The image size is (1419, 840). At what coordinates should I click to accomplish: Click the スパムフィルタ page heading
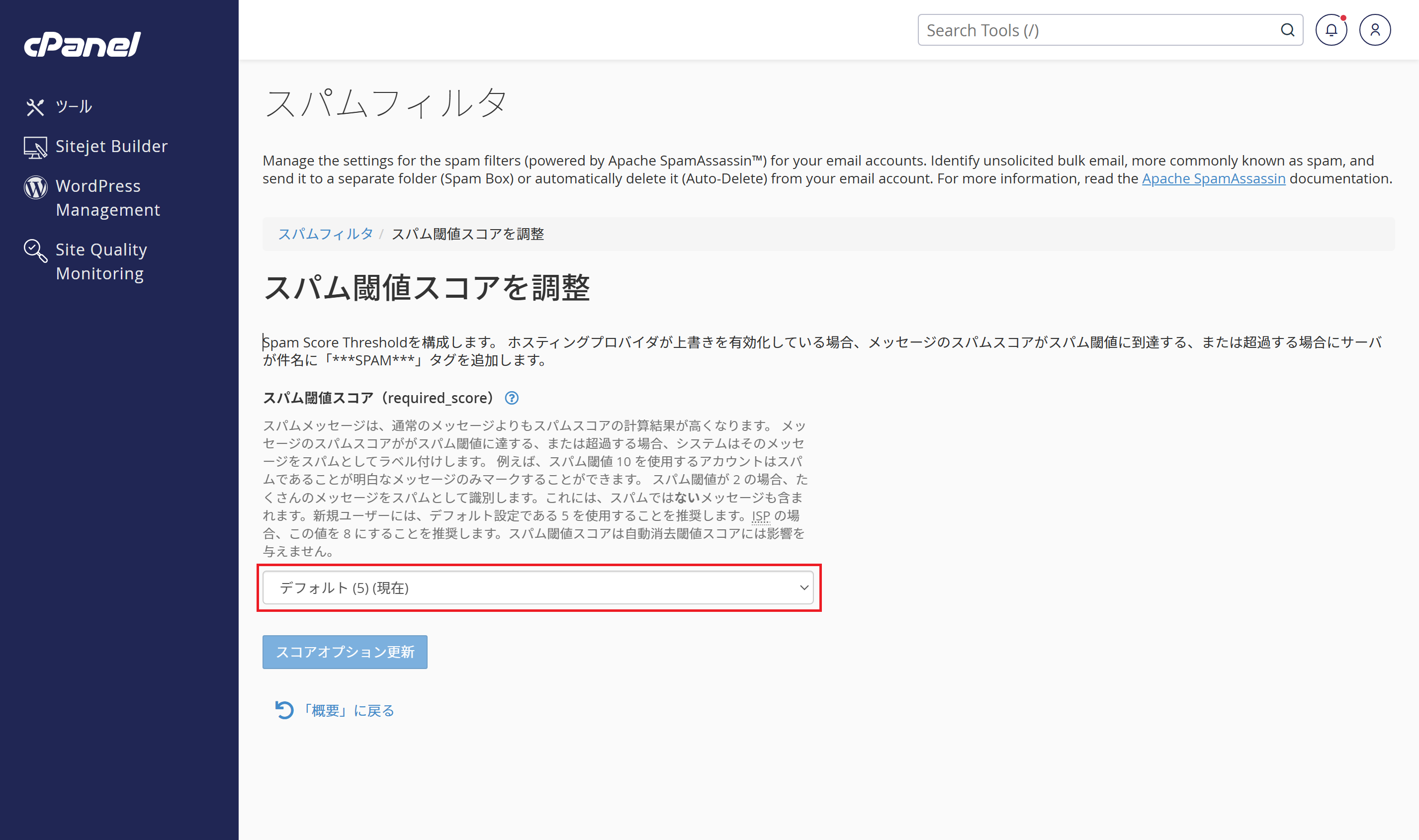[x=386, y=102]
